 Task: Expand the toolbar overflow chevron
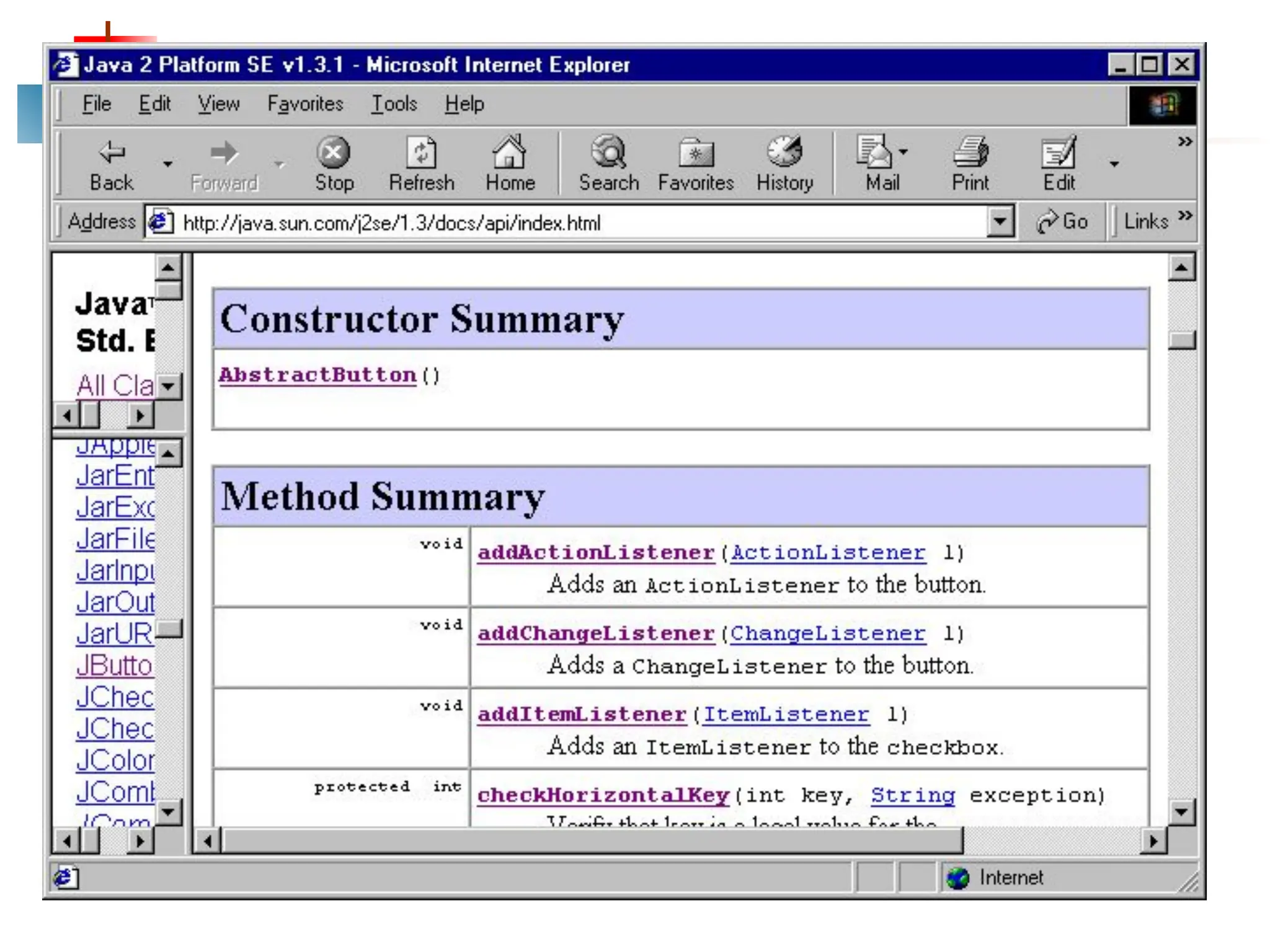[x=1185, y=142]
